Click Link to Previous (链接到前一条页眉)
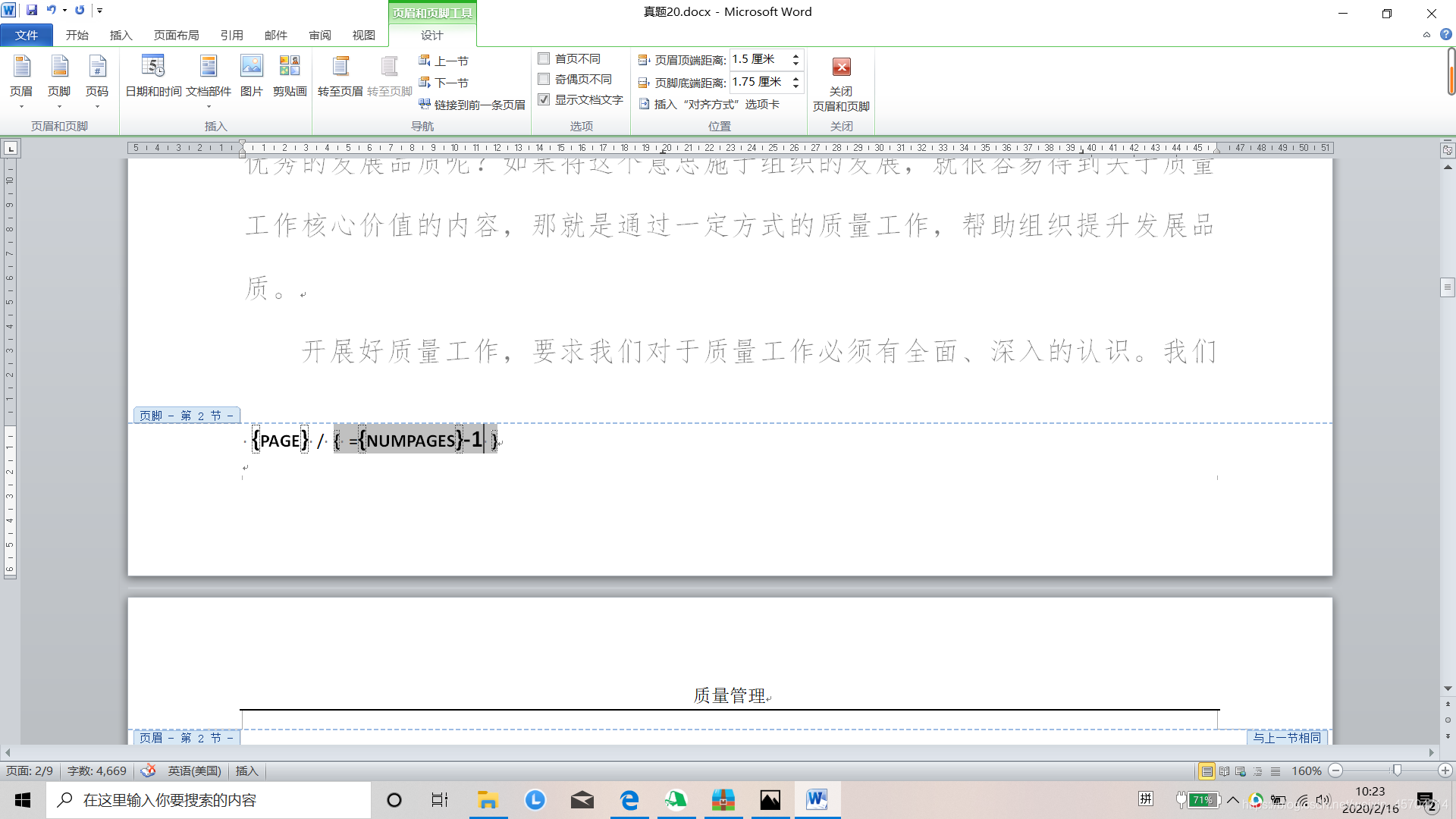 (x=472, y=105)
